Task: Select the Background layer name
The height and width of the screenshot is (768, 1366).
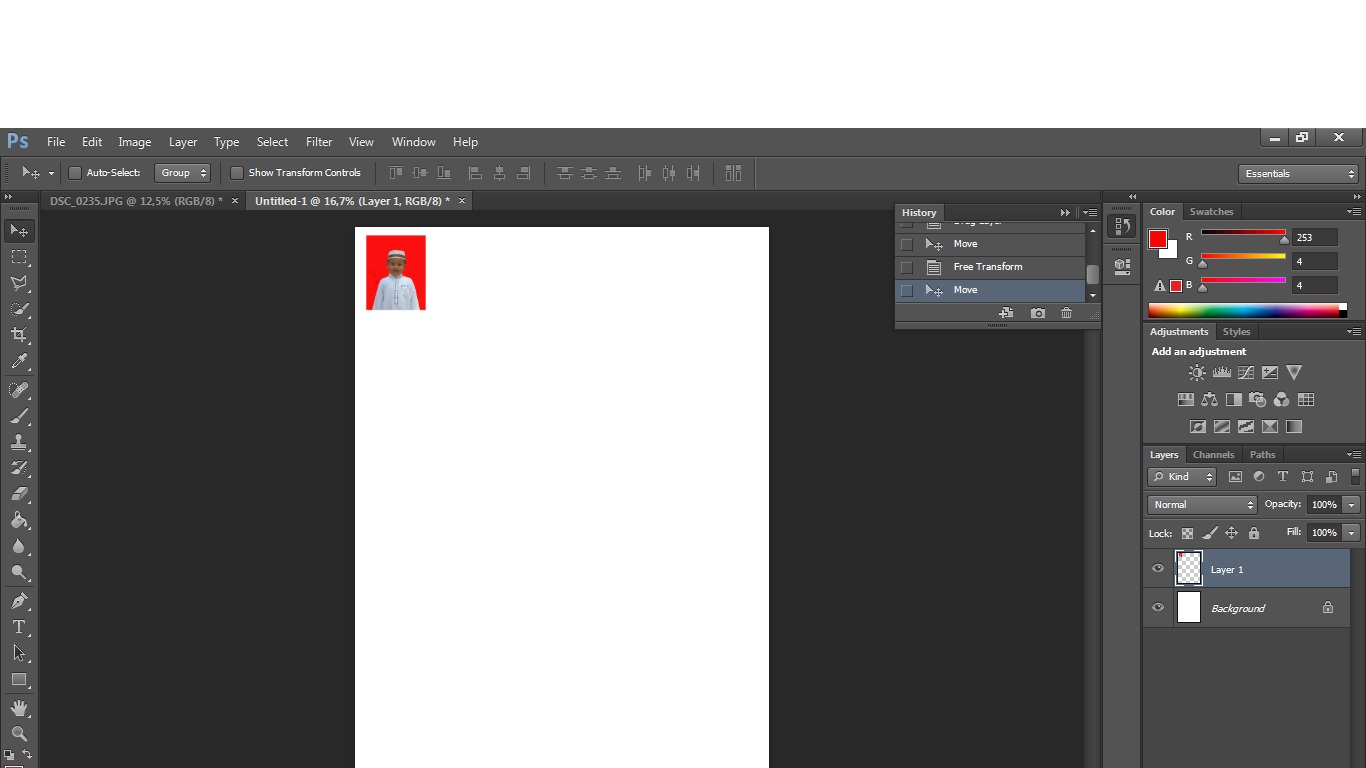Action: (1238, 608)
